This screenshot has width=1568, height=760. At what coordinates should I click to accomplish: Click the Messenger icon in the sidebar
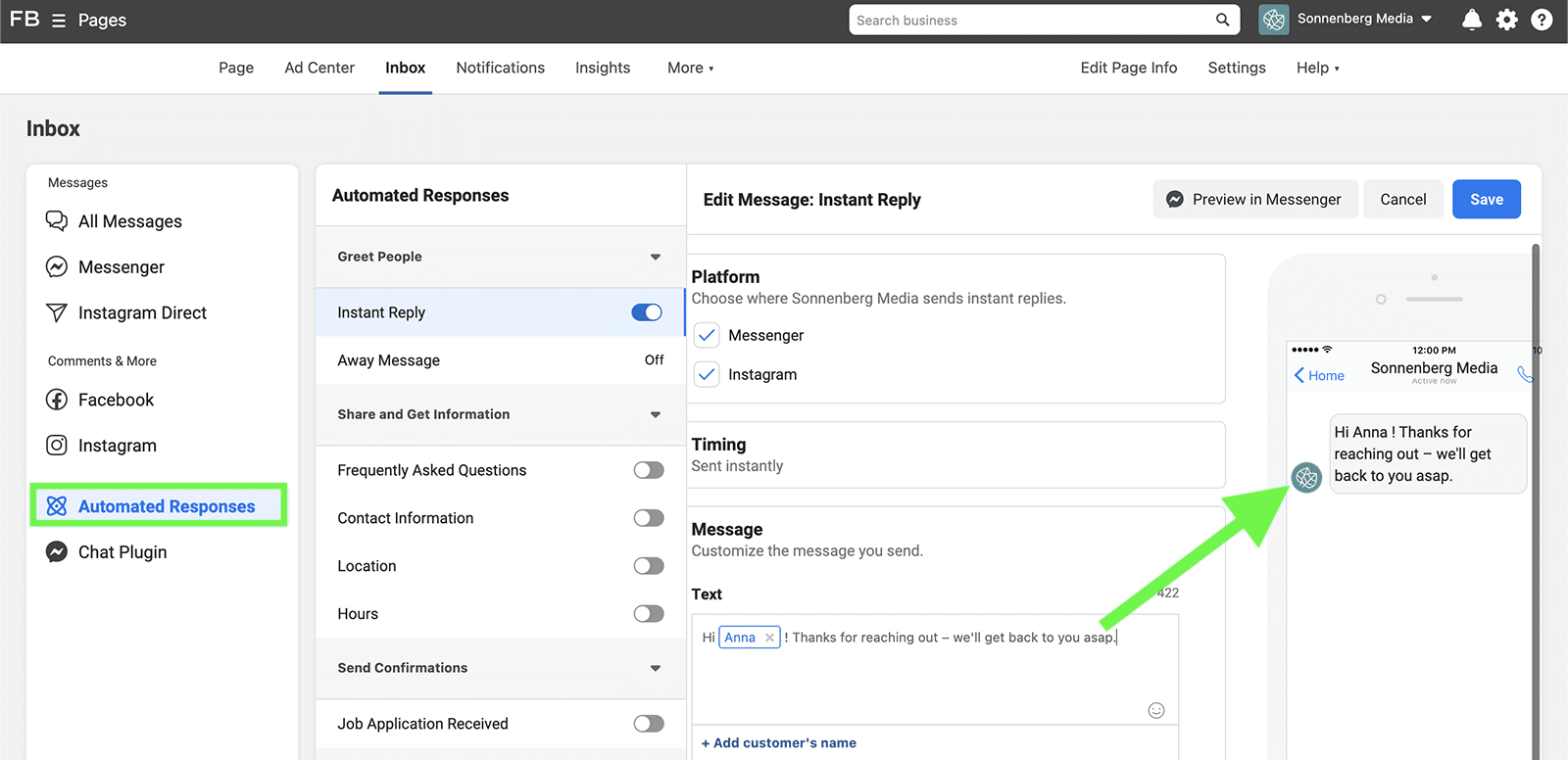click(57, 266)
